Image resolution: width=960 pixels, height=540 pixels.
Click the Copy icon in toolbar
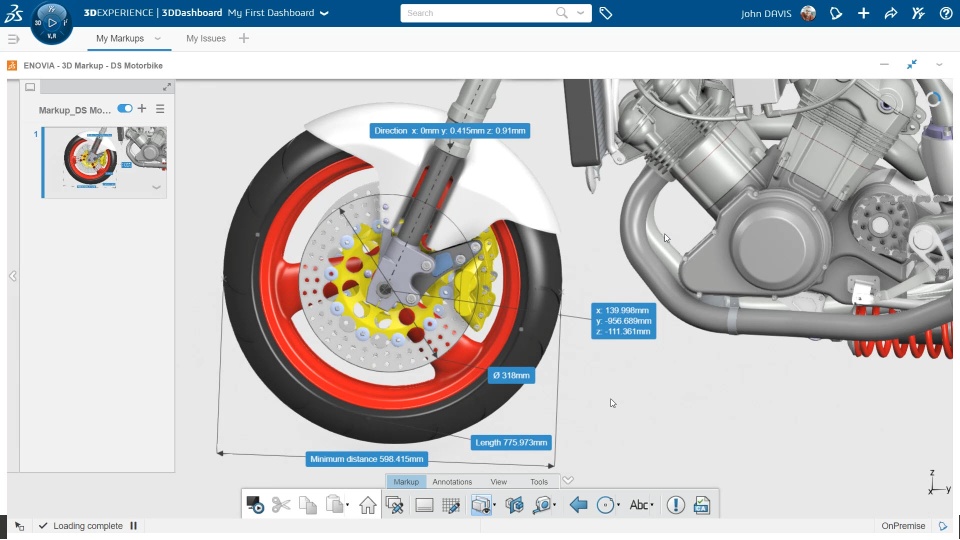[x=308, y=505]
